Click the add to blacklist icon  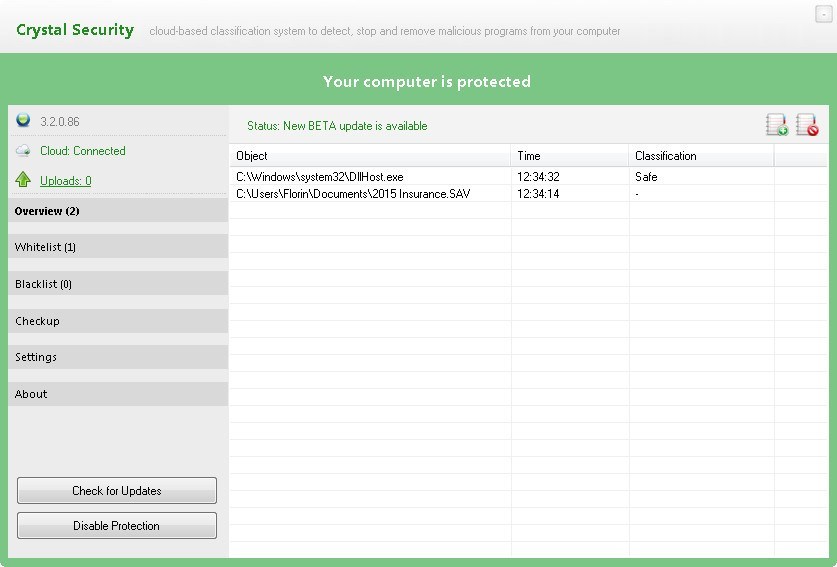807,125
